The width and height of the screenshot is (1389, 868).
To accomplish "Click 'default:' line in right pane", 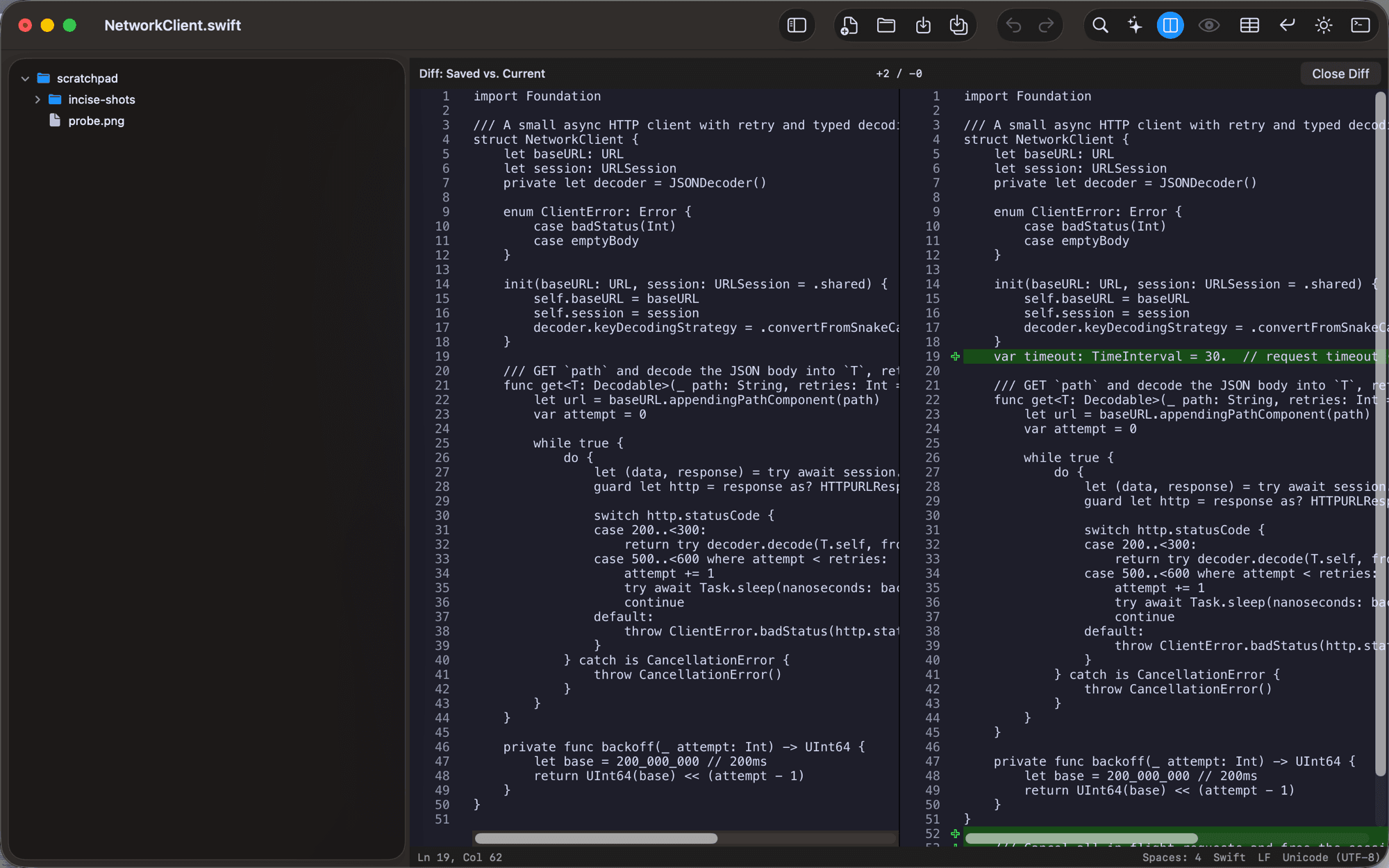I will [1114, 631].
